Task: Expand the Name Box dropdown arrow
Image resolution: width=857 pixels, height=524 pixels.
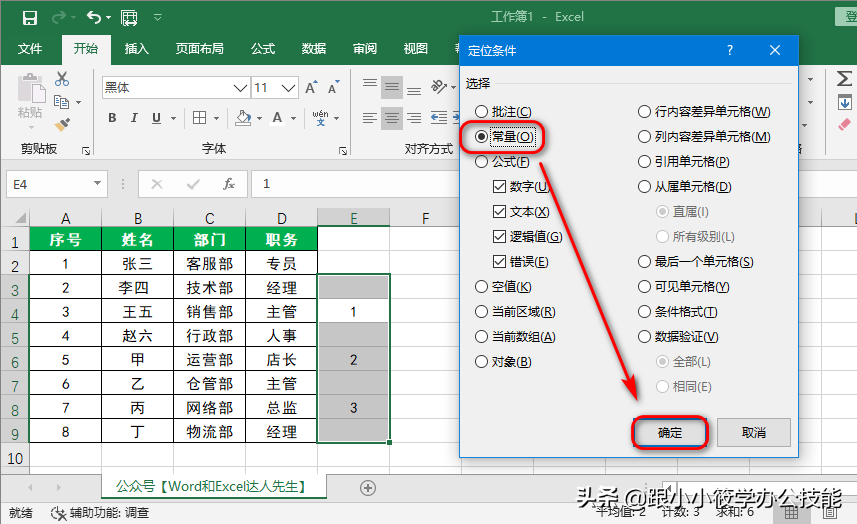Action: [97, 184]
